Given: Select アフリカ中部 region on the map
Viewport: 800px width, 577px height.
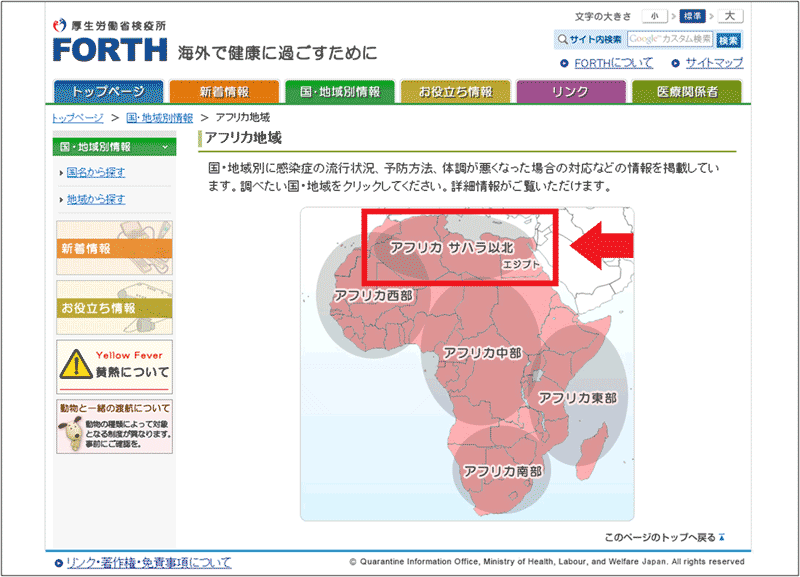Looking at the screenshot, I should [483, 353].
